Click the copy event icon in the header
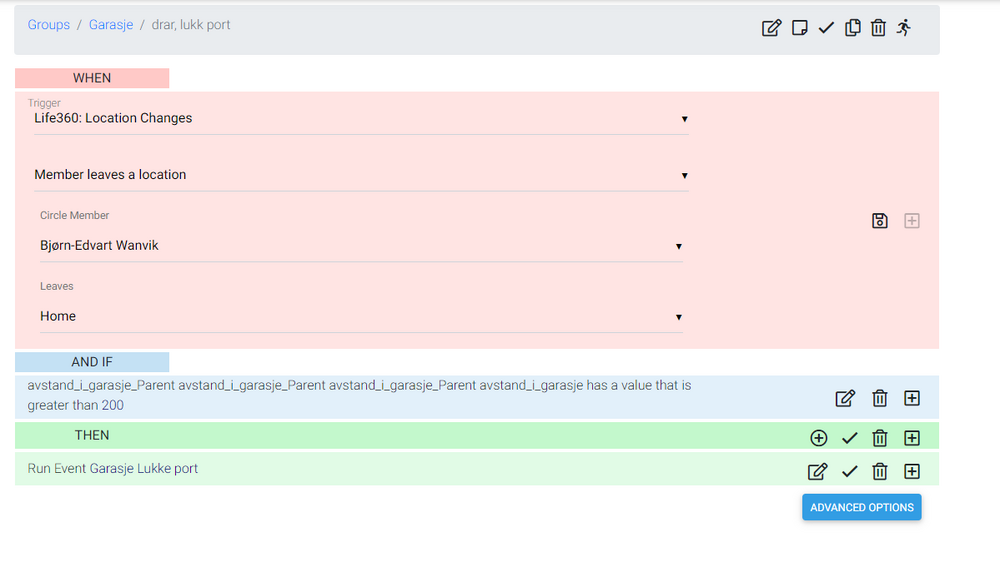 pos(852,28)
